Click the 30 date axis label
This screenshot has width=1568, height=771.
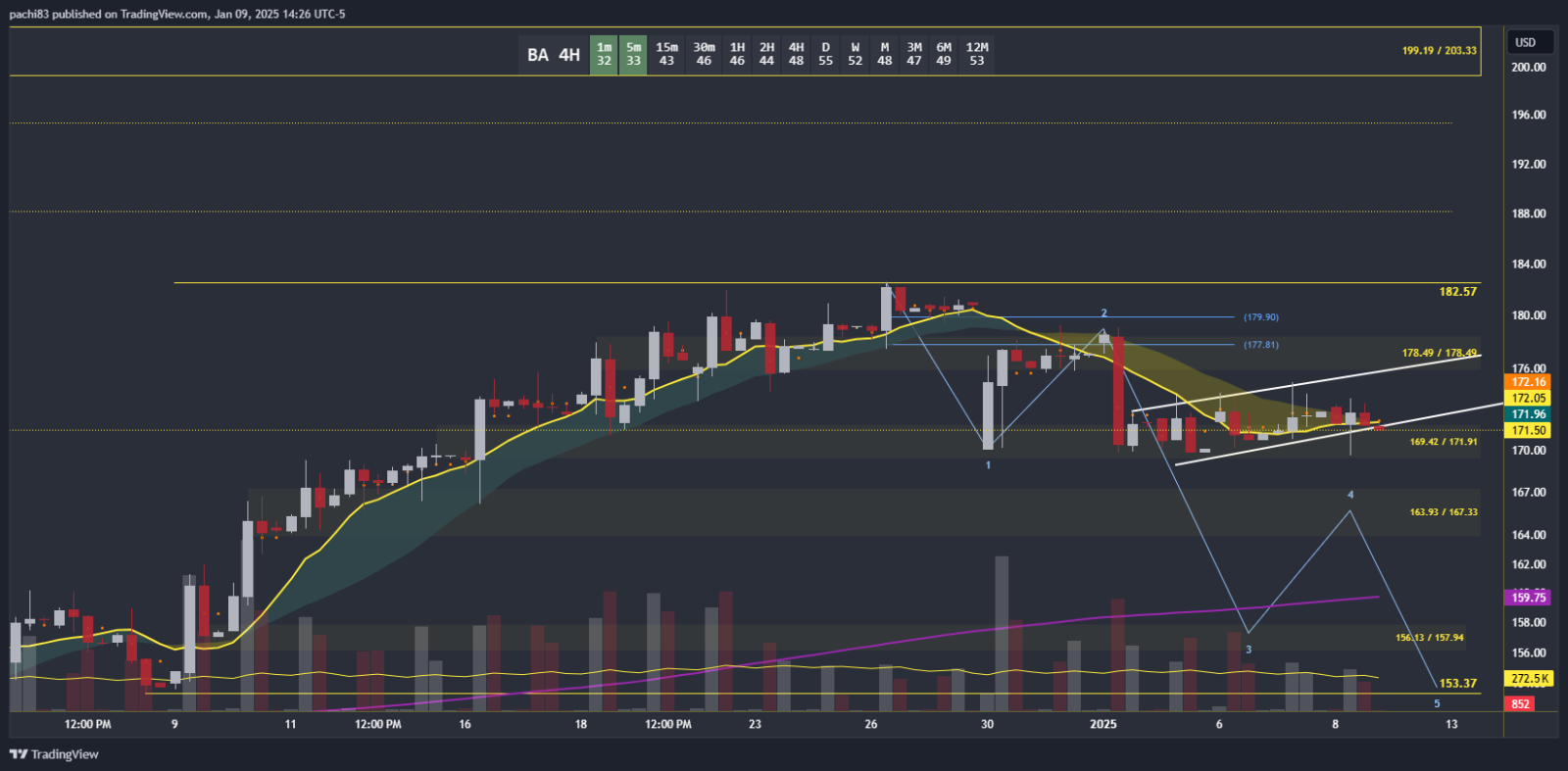coord(987,725)
